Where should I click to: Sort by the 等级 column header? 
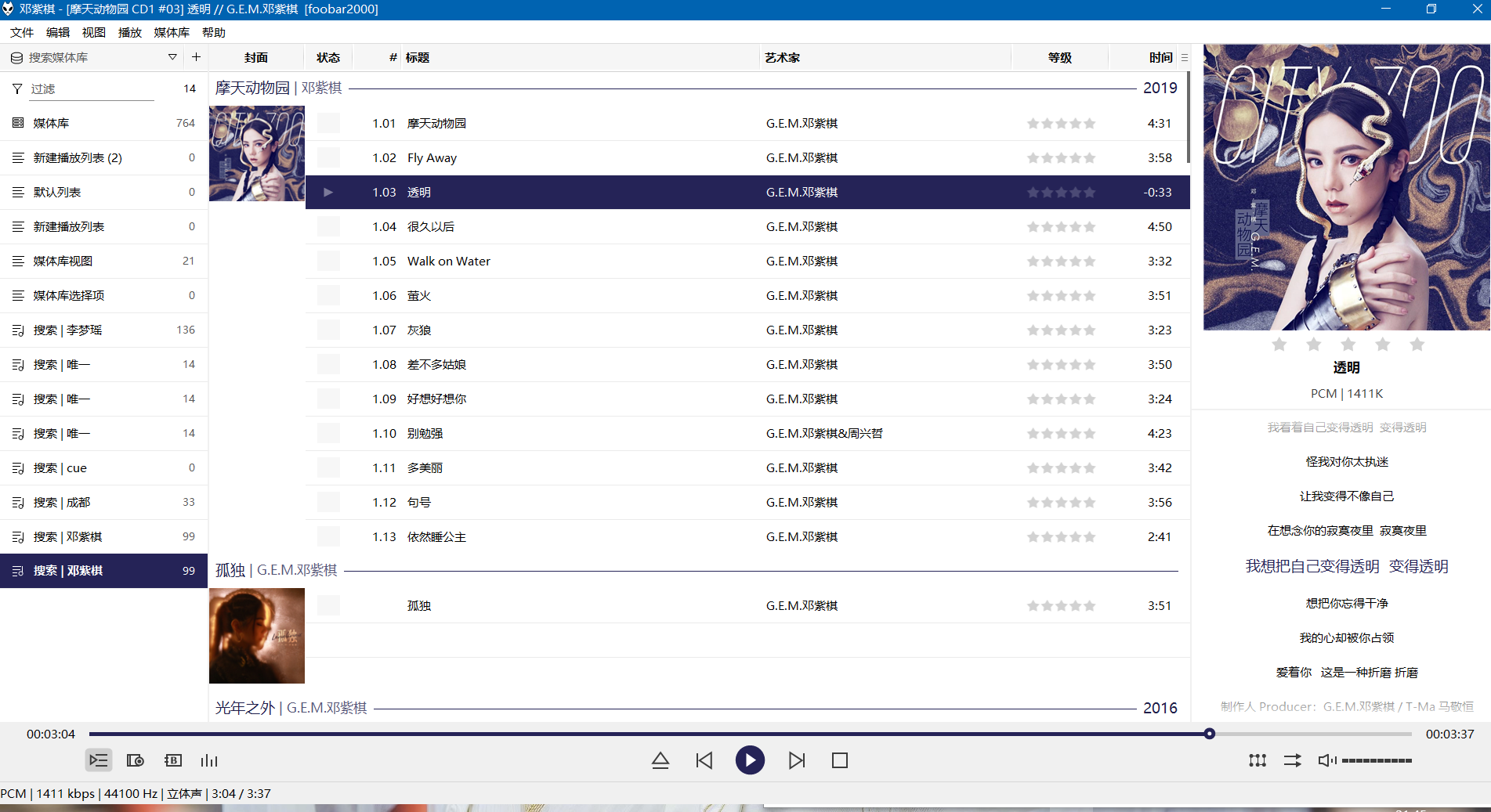click(1060, 57)
